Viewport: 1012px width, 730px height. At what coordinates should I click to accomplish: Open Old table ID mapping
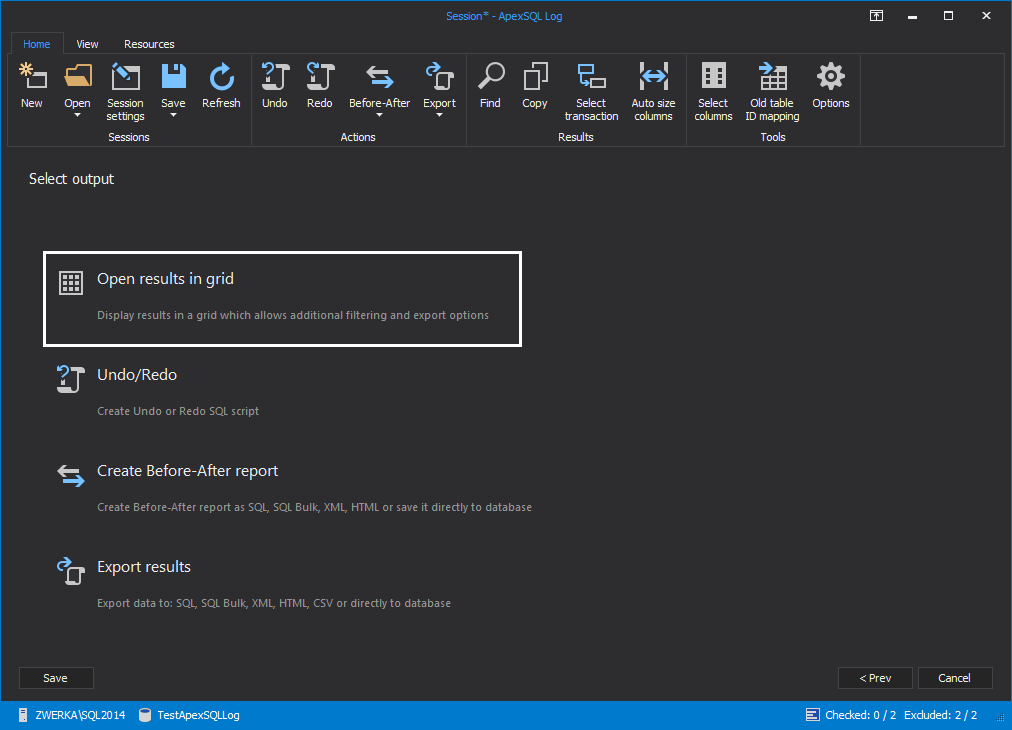click(772, 78)
